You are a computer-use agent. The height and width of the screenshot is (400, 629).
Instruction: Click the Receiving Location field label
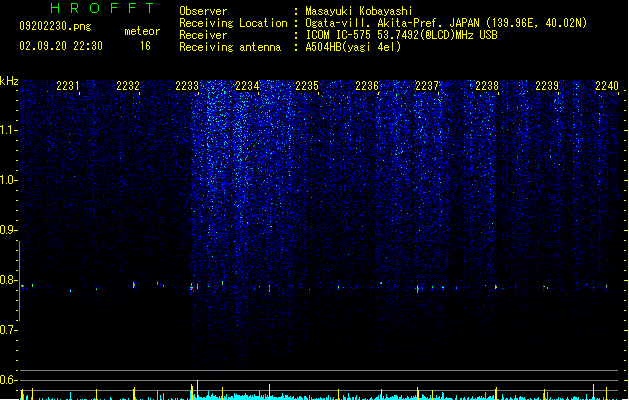[x=233, y=23]
